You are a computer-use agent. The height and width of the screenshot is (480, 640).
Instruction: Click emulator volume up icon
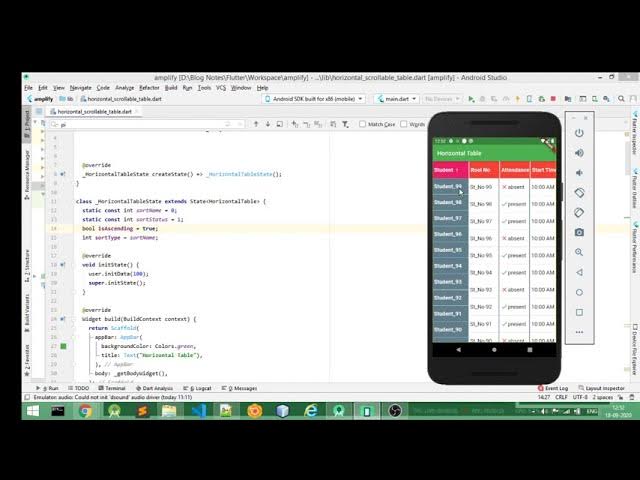(579, 153)
